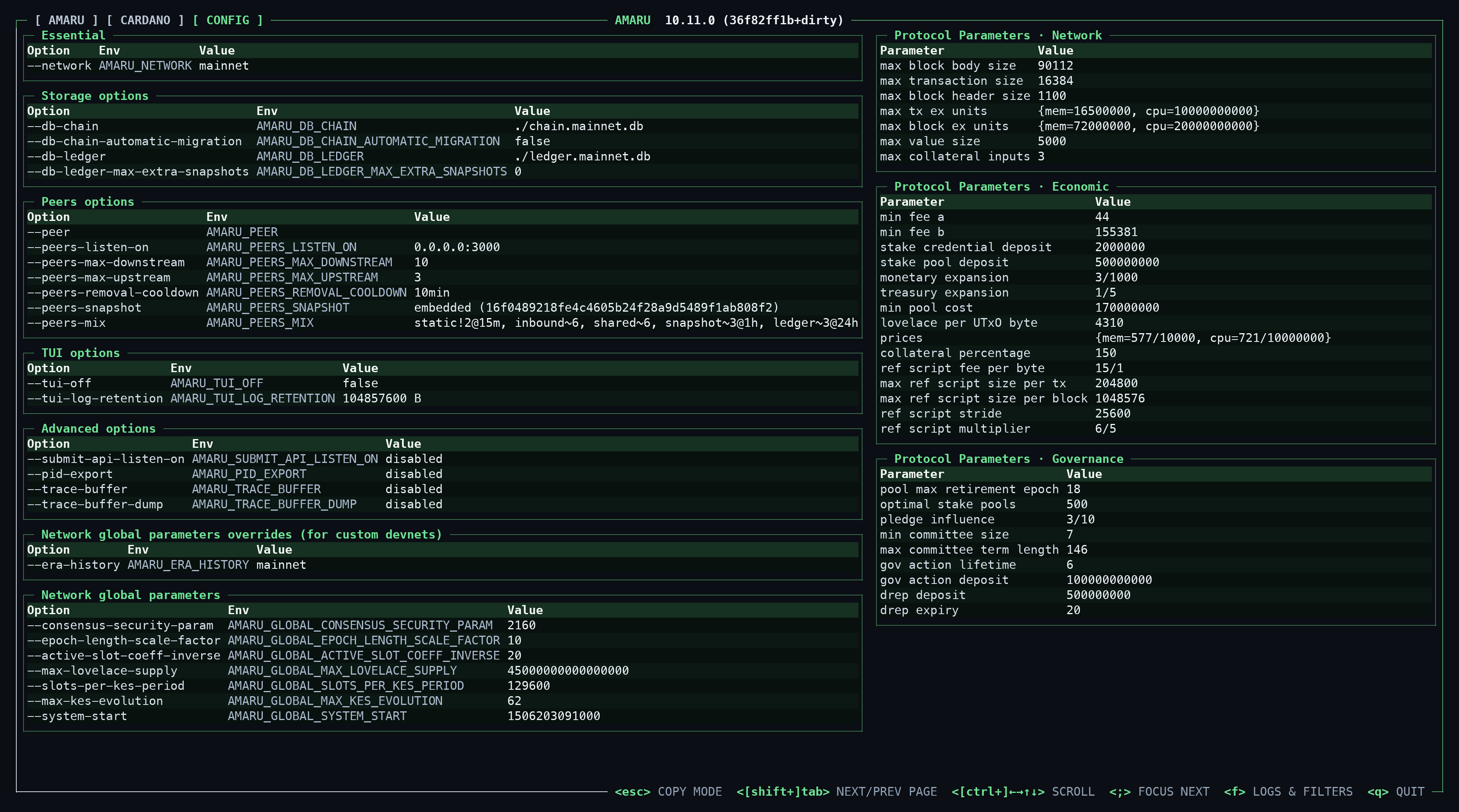Screen dimensions: 1459x812
Task: Select the max block body size row
Action: click(x=1156, y=66)
